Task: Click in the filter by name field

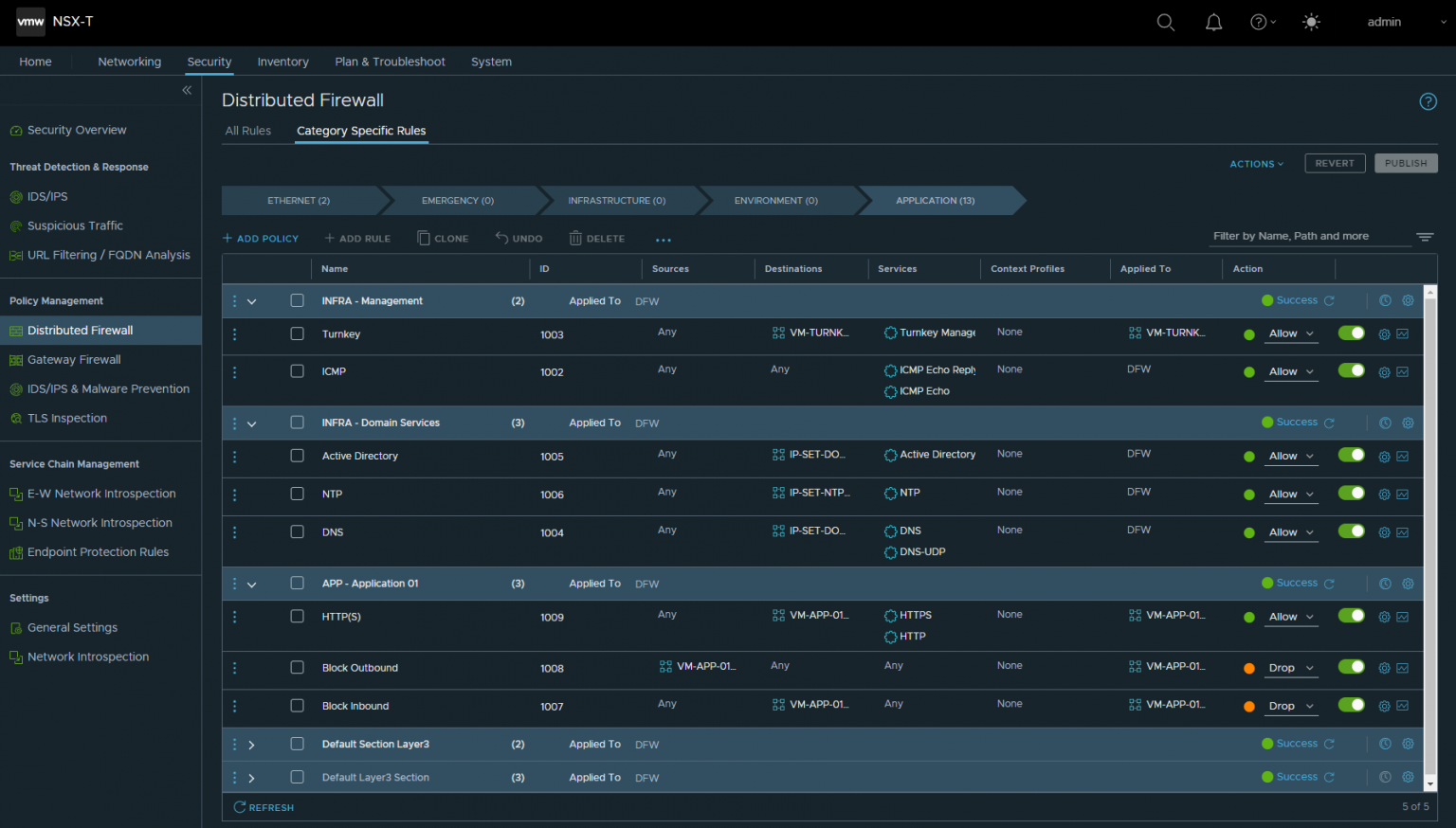Action: 1308,236
